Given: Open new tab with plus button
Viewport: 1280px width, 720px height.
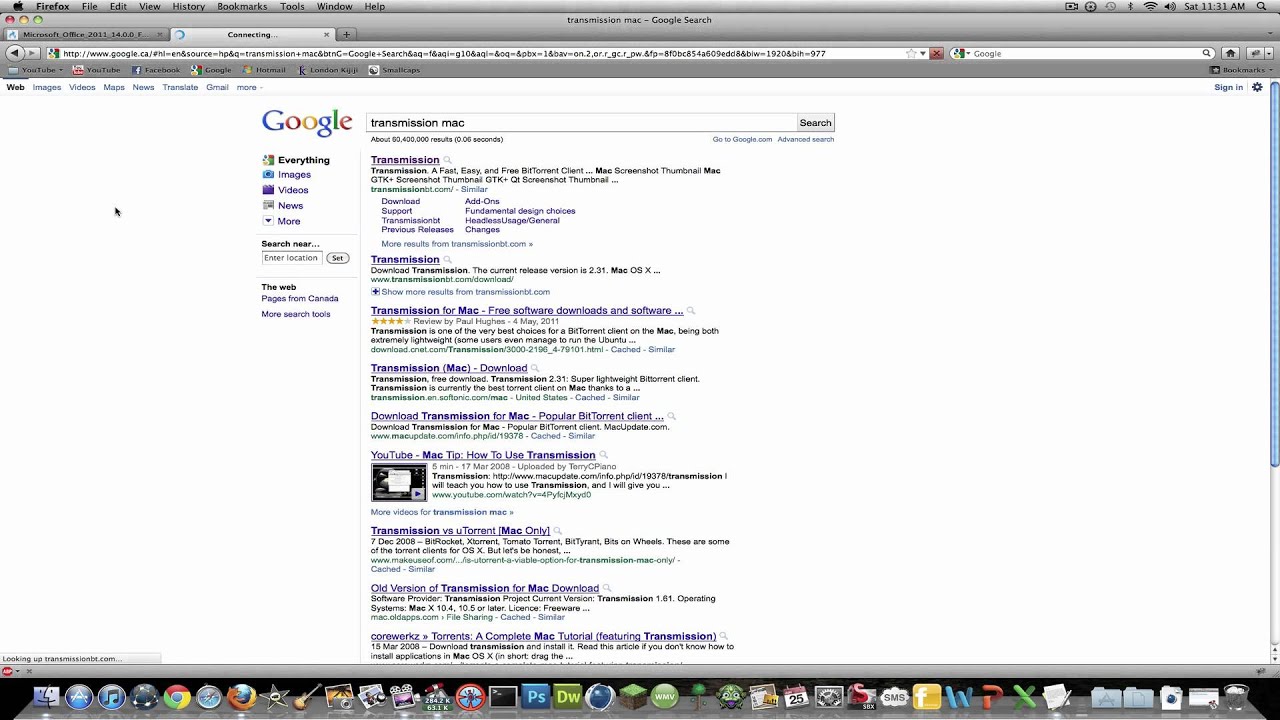Looking at the screenshot, I should click(x=347, y=34).
